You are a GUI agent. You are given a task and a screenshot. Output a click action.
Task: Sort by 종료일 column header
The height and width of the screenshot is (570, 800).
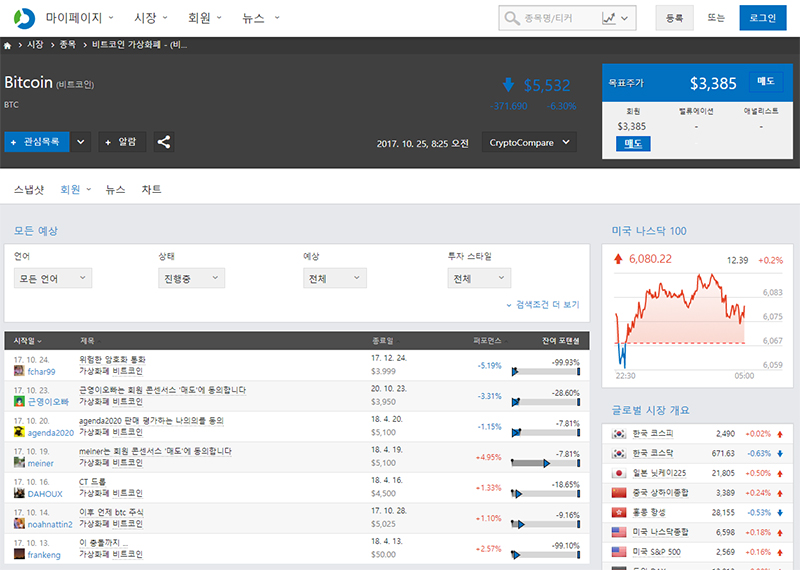386,341
